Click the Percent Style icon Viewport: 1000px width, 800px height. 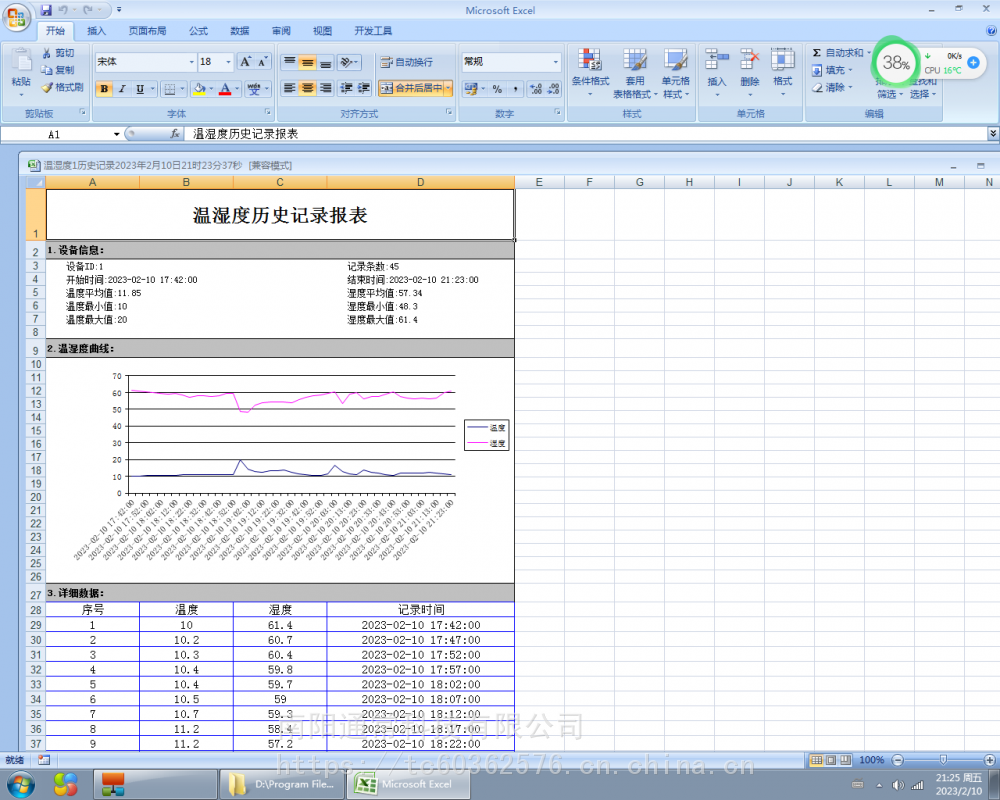pos(497,89)
